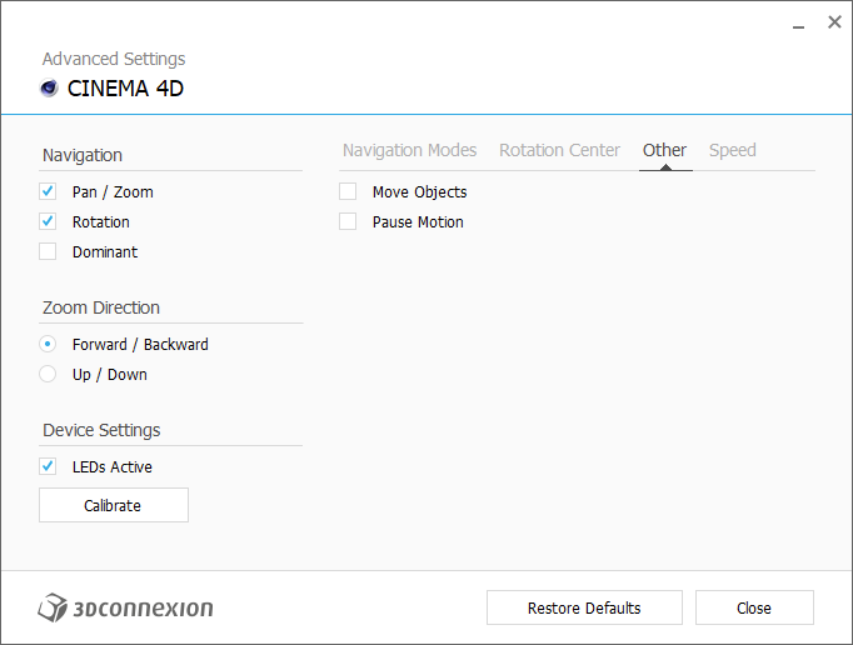Switch to the Navigation Modes tab
This screenshot has height=645, width=853.
pyautogui.click(x=409, y=150)
